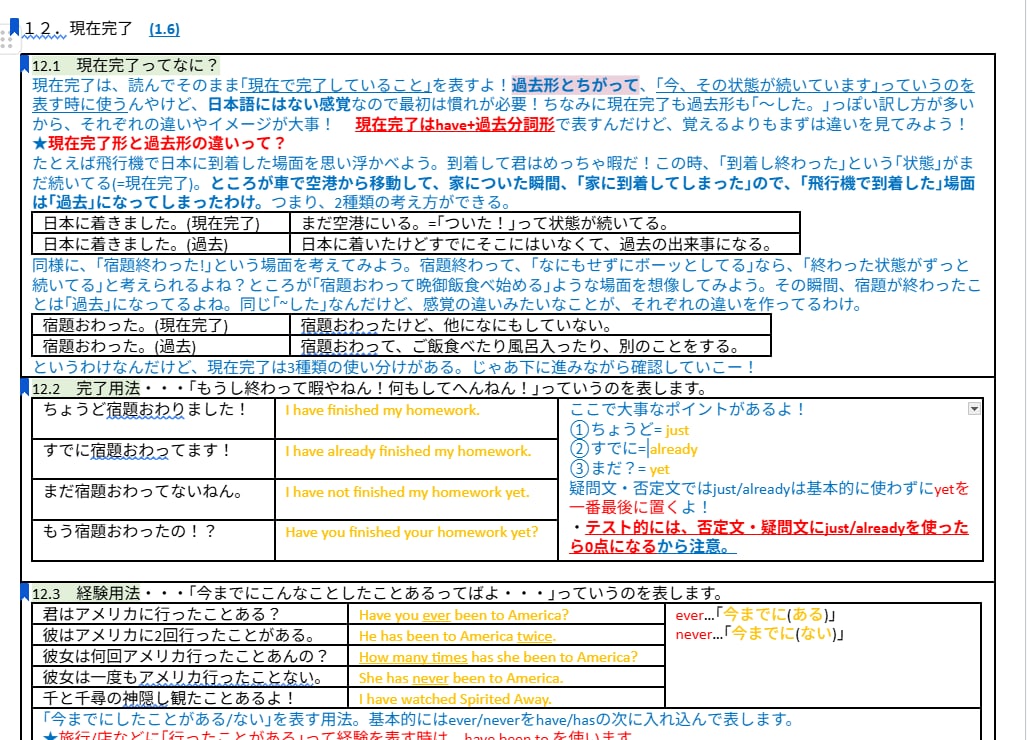Click cell 宿題おわった。(過去)
The height and width of the screenshot is (740, 1027).
pos(161,346)
